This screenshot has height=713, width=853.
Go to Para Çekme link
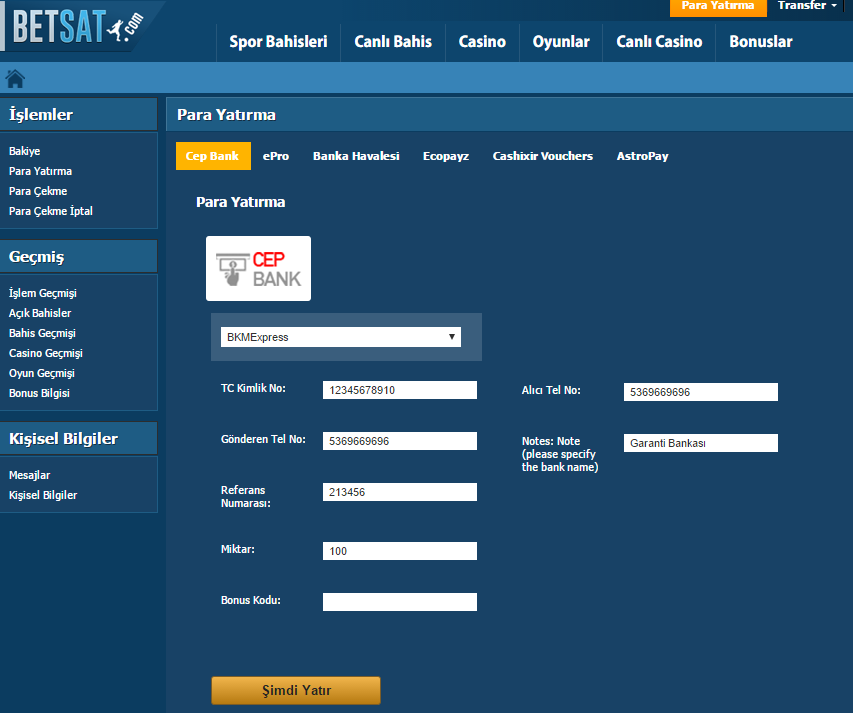(x=38, y=191)
